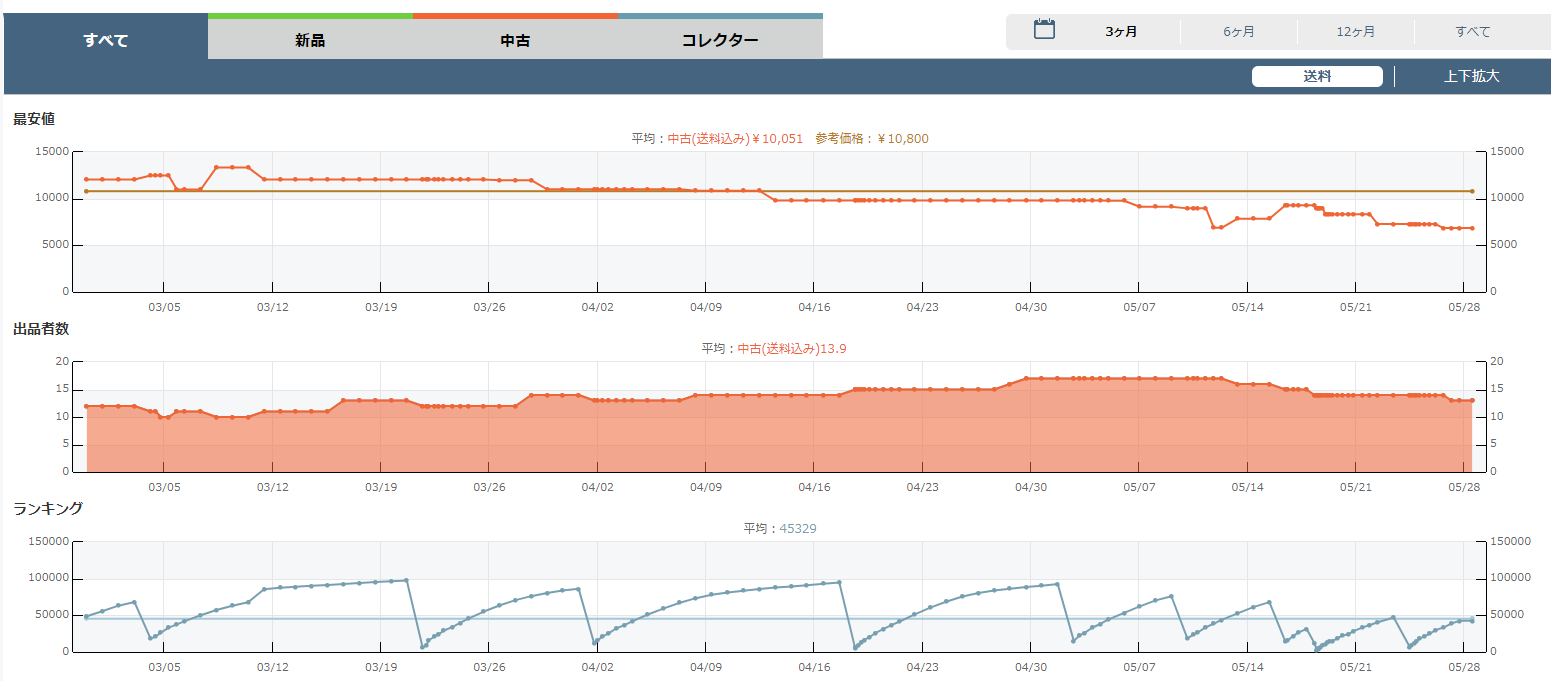Click the 参考価格 ¥10,800 legend label
This screenshot has width=1551, height=681.
tap(872, 139)
